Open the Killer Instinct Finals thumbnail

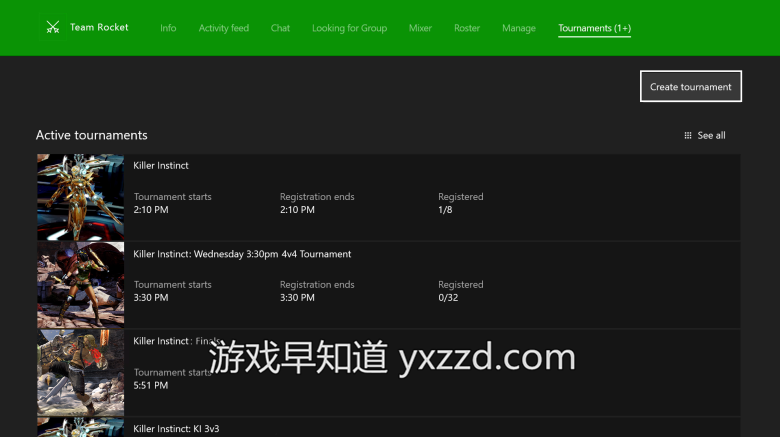pyautogui.click(x=81, y=373)
